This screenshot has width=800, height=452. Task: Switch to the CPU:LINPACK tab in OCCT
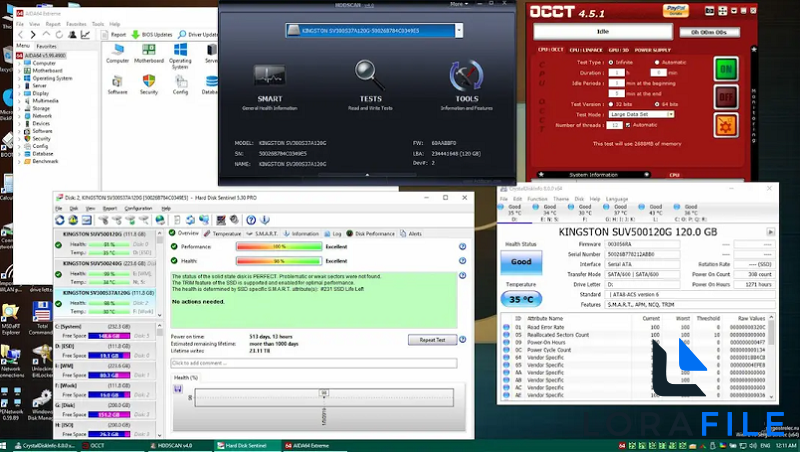tap(586, 50)
